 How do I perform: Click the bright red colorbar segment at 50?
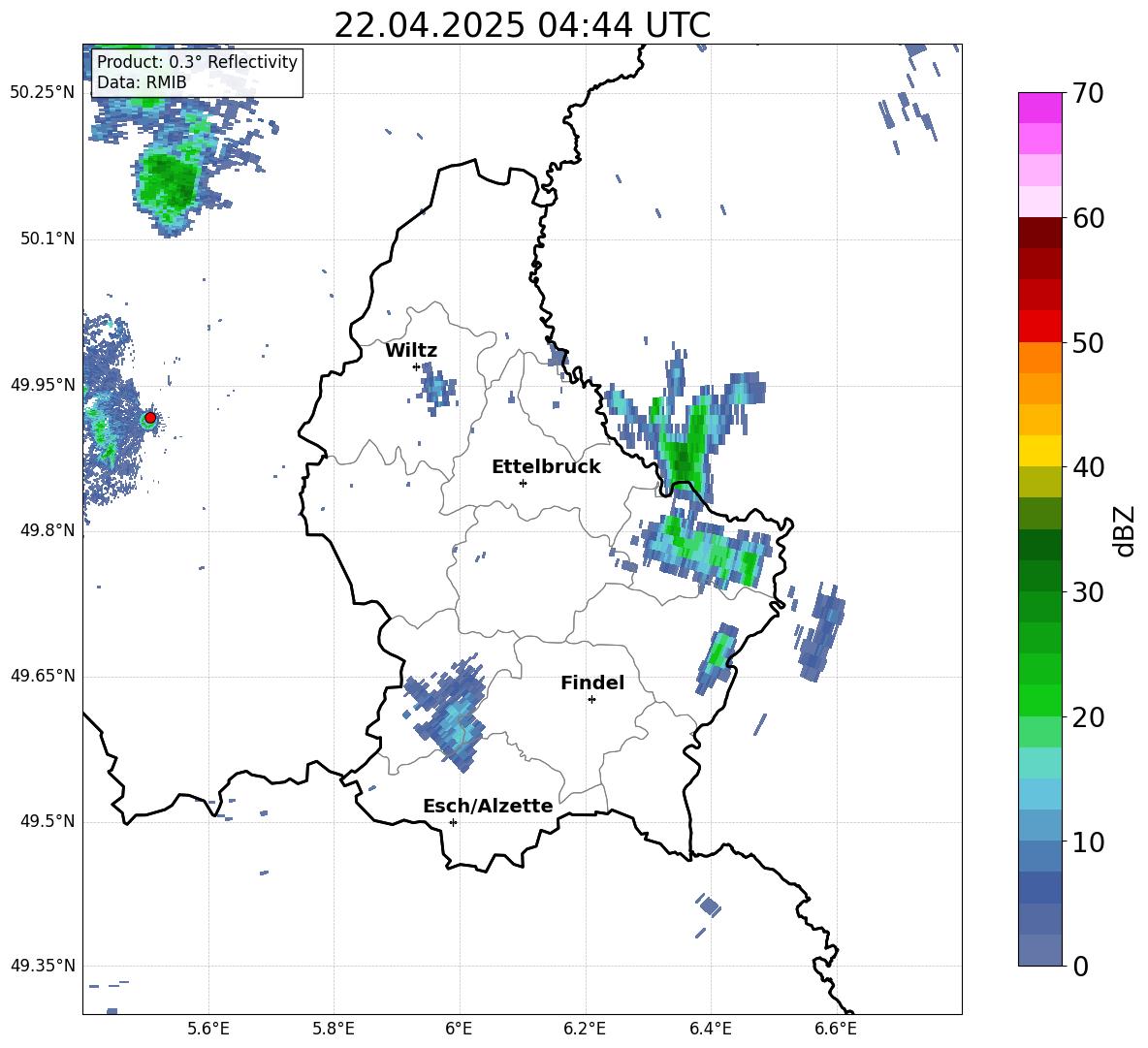coord(1039,327)
